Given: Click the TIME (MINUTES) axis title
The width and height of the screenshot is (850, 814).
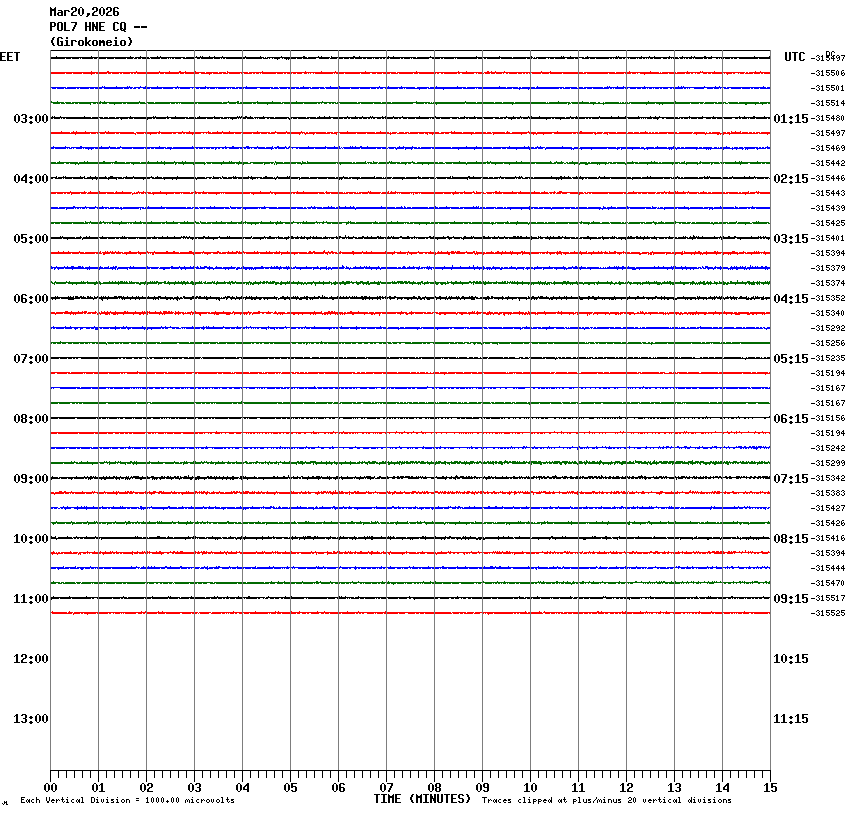Looking at the screenshot, I should [422, 799].
